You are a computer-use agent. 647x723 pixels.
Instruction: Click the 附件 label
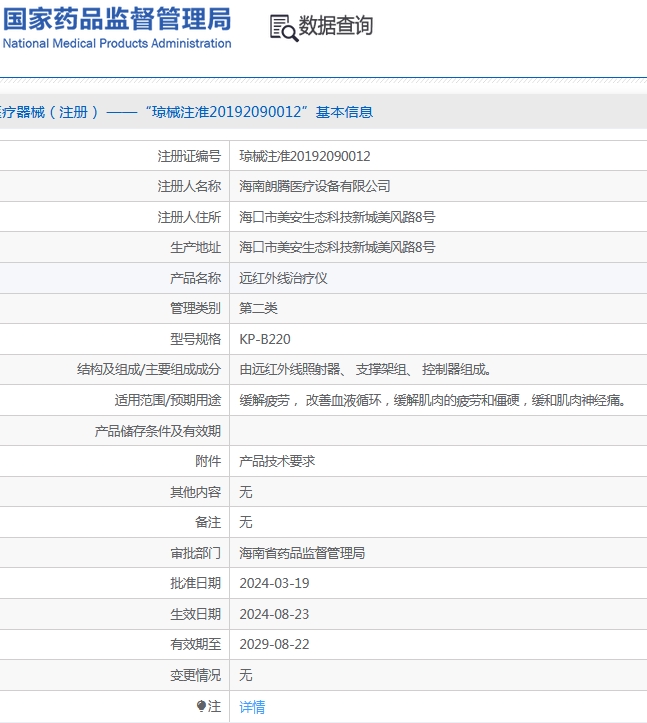[x=208, y=461]
